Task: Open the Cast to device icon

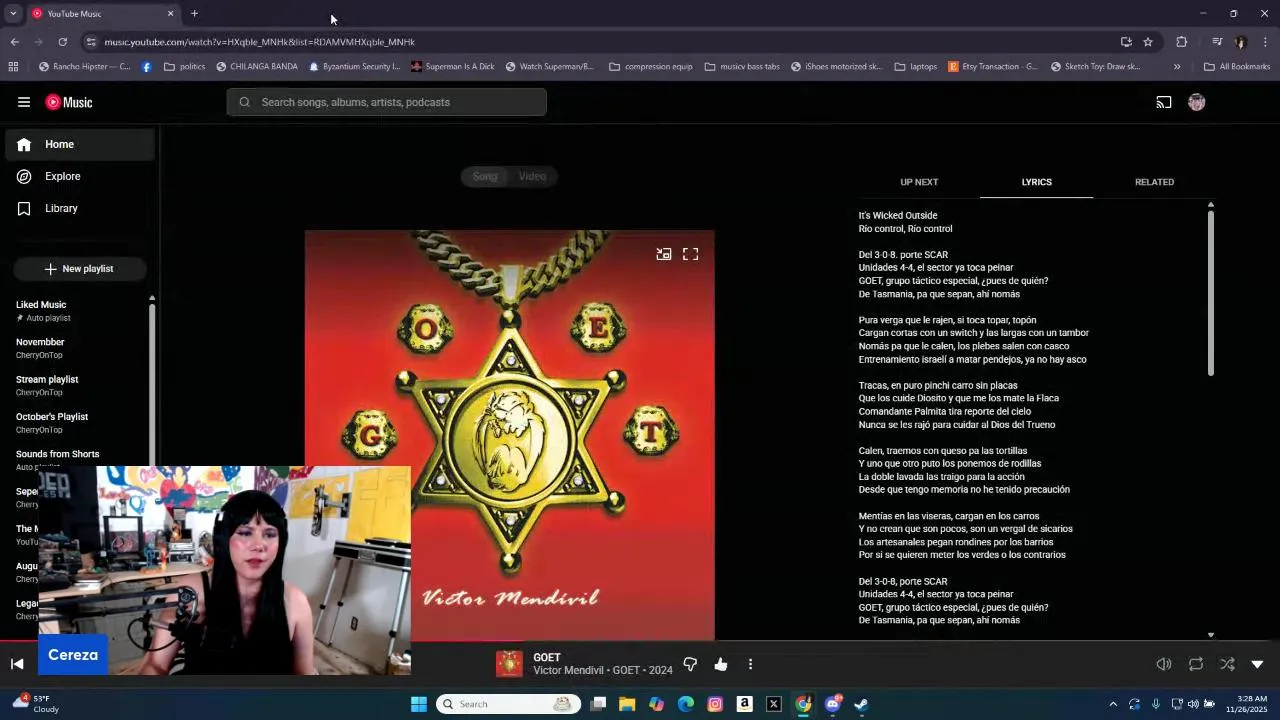Action: 1164,102
